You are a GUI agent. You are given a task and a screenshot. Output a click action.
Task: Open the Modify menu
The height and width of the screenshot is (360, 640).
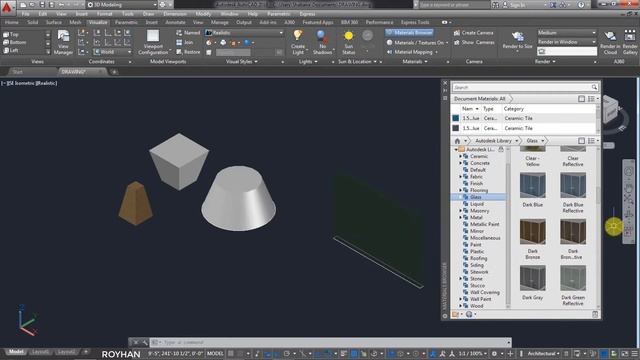203,14
